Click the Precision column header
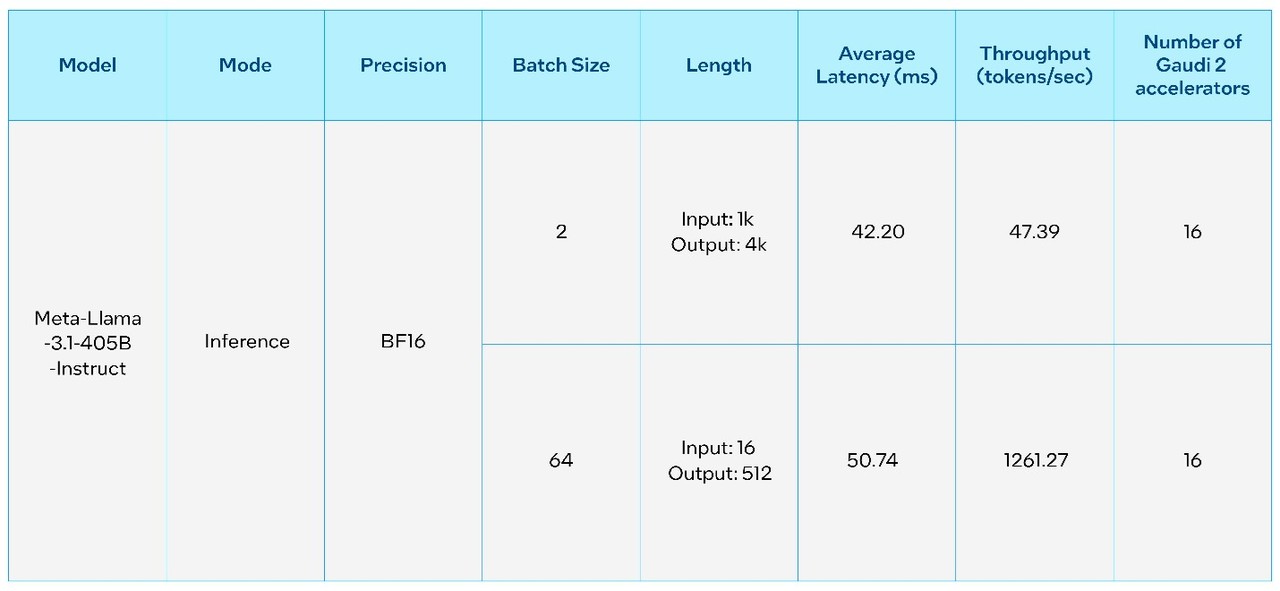Screen dimensions: 1280x591 point(403,66)
